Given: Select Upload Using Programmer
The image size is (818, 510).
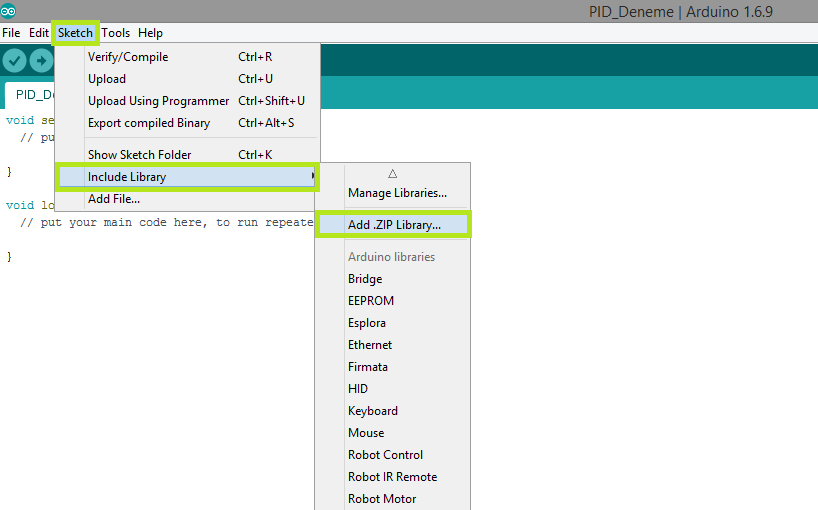Looking at the screenshot, I should 188,101.
